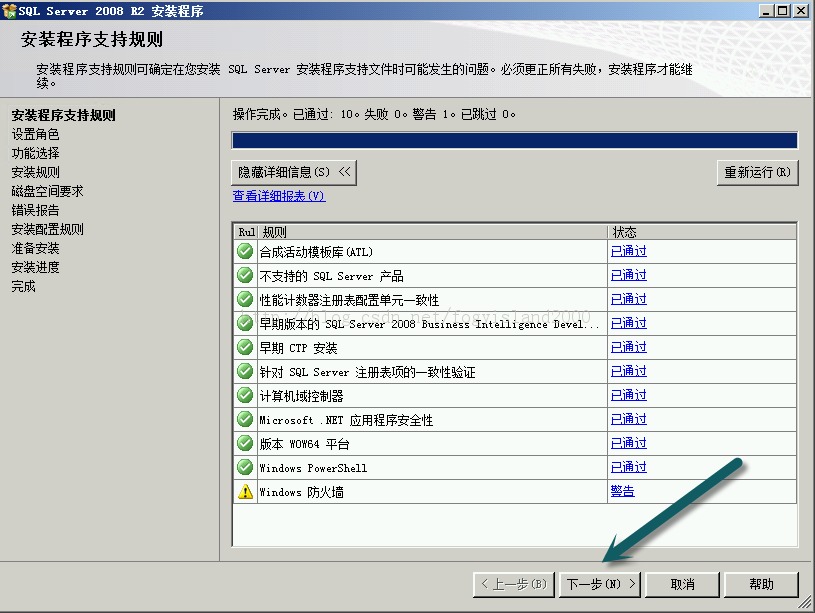Click green check icon for 早期版本的 SQL Server 2008 Business Intelligence row

(245, 323)
